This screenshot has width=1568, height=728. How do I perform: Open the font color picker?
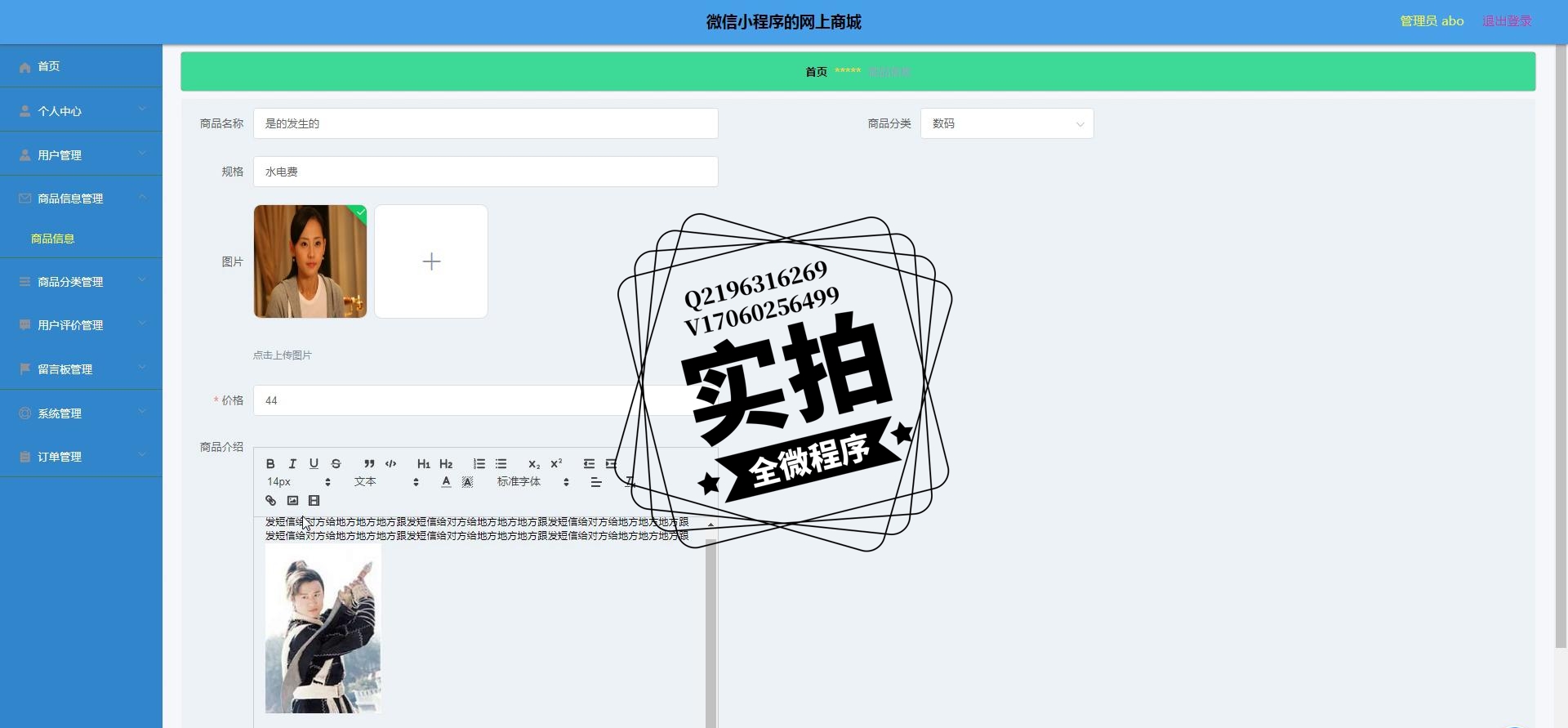coord(446,482)
